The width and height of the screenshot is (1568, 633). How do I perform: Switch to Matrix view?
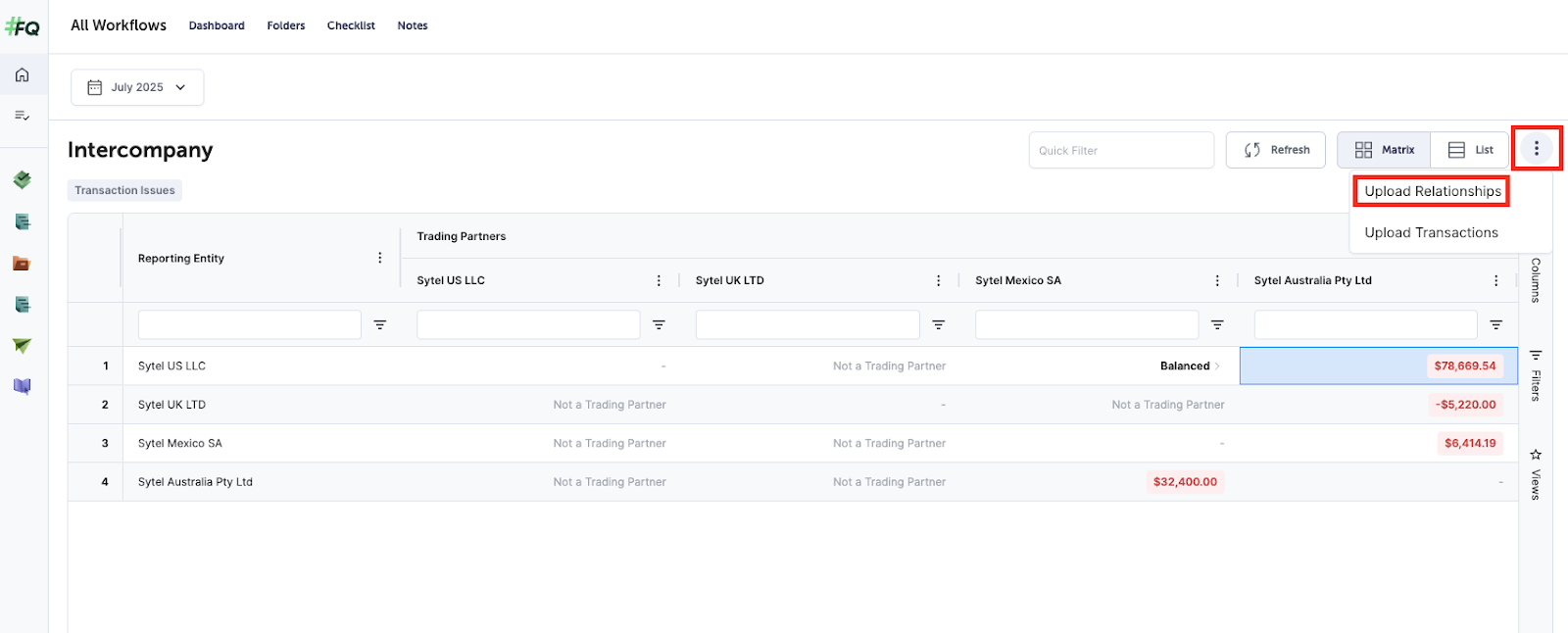1384,150
